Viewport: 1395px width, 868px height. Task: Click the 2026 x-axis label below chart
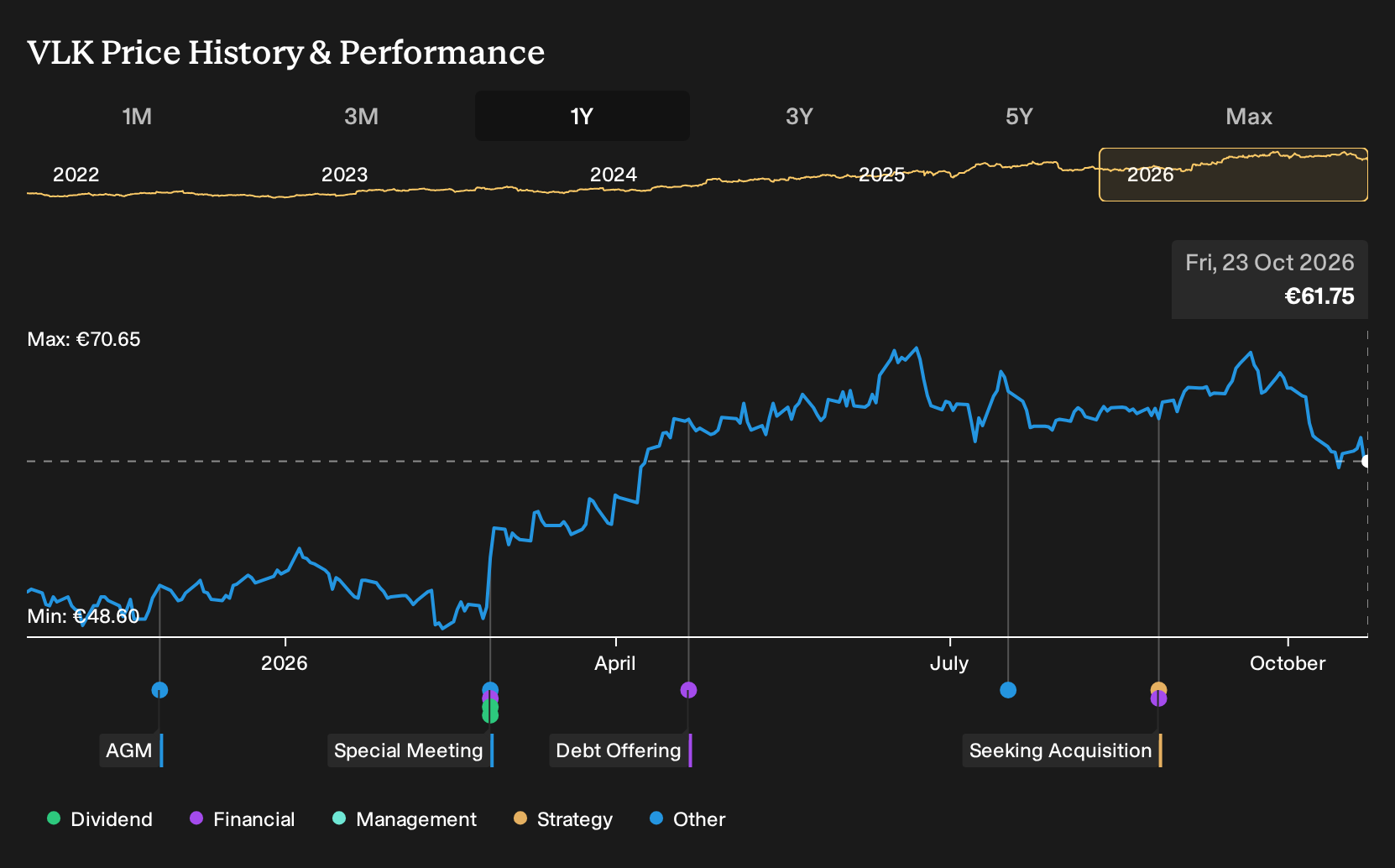click(285, 663)
